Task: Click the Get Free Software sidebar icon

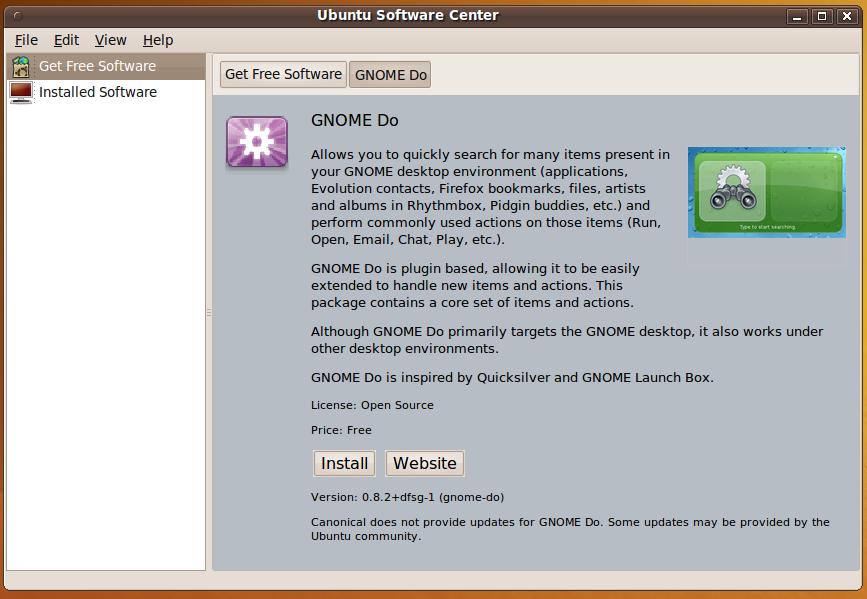Action: tap(21, 66)
